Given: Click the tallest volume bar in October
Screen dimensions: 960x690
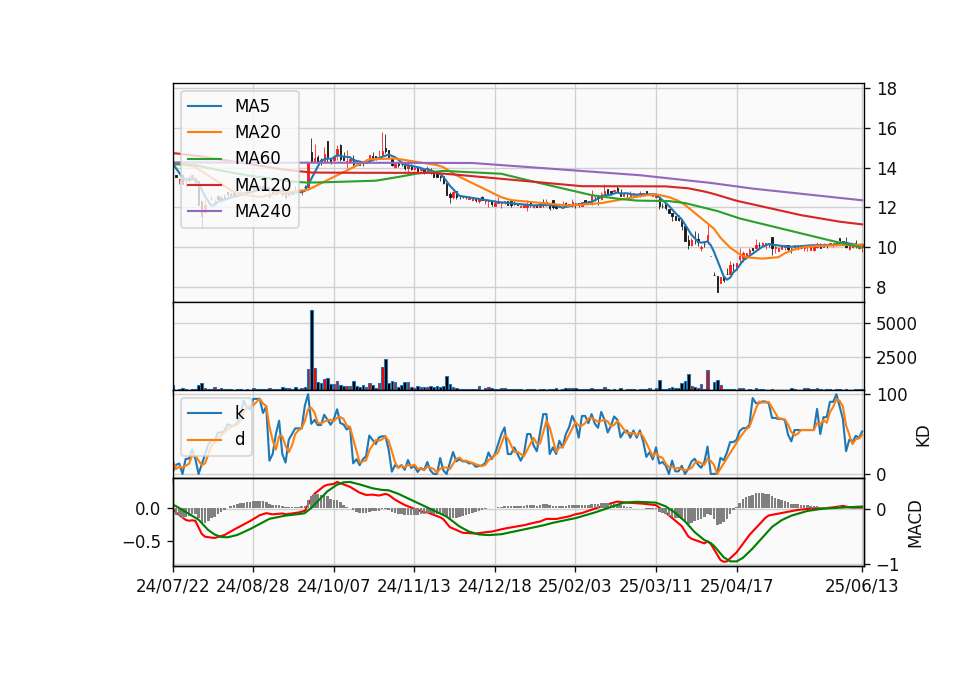Looking at the screenshot, I should pos(312,350).
